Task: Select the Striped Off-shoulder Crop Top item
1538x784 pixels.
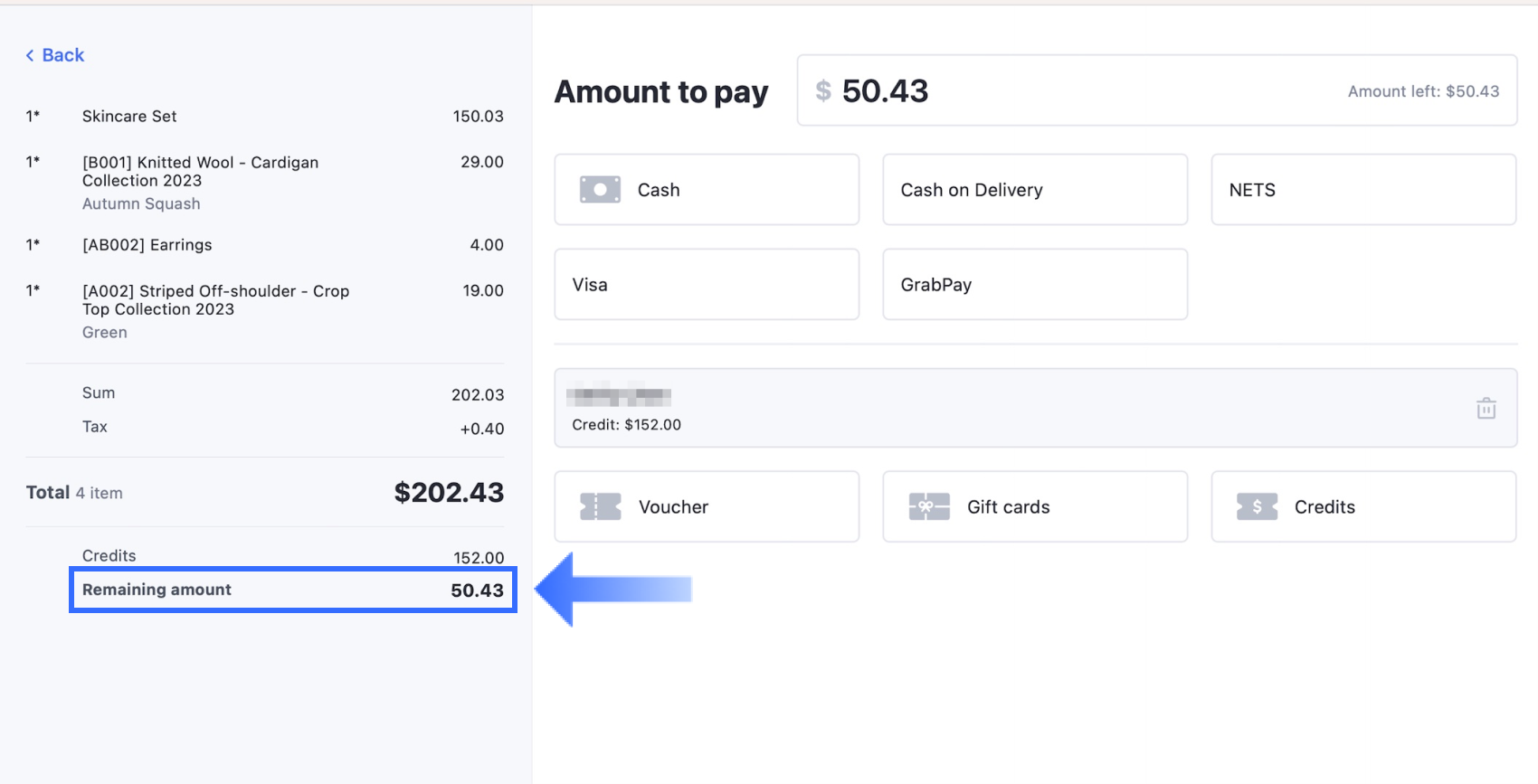Action: (x=215, y=300)
